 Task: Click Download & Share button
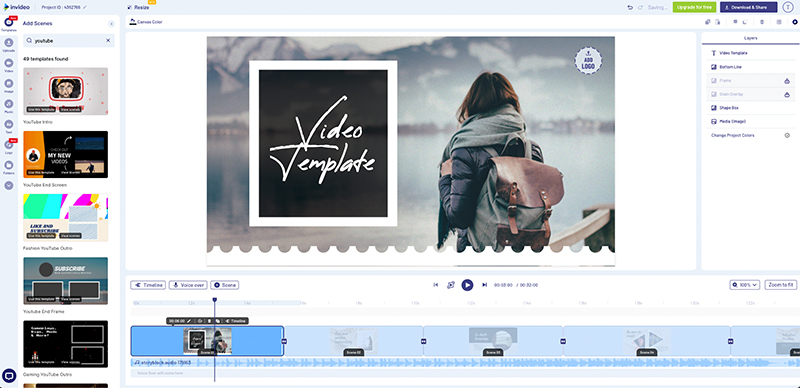(748, 7)
